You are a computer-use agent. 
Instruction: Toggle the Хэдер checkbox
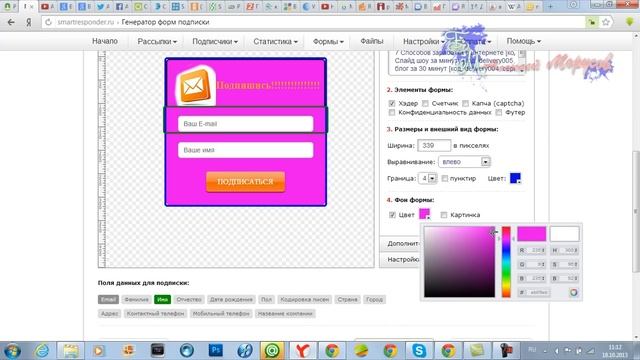[x=392, y=103]
